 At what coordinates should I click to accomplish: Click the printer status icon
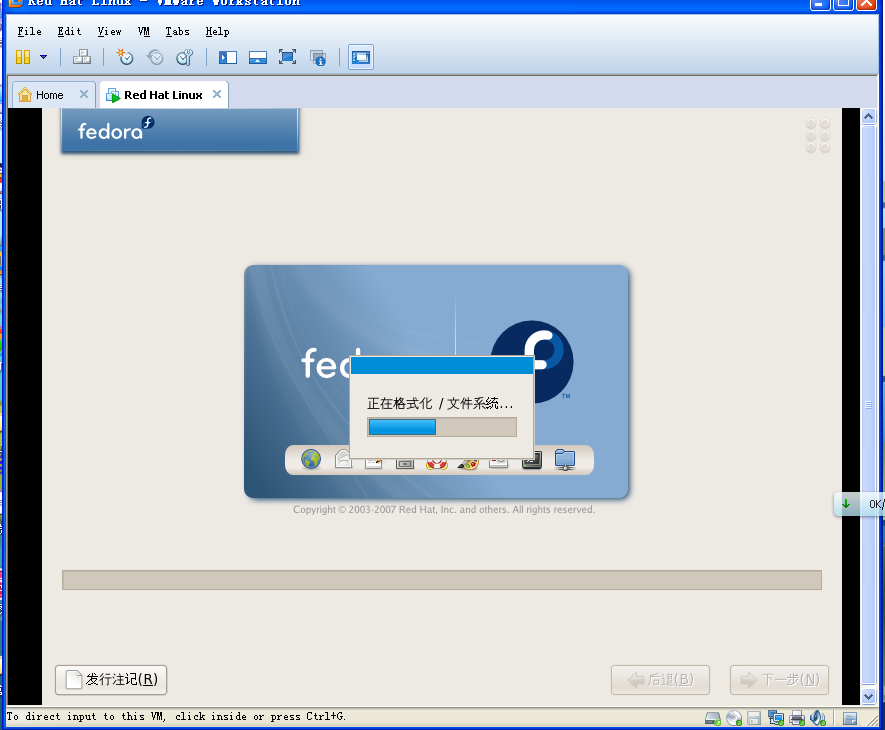click(796, 717)
